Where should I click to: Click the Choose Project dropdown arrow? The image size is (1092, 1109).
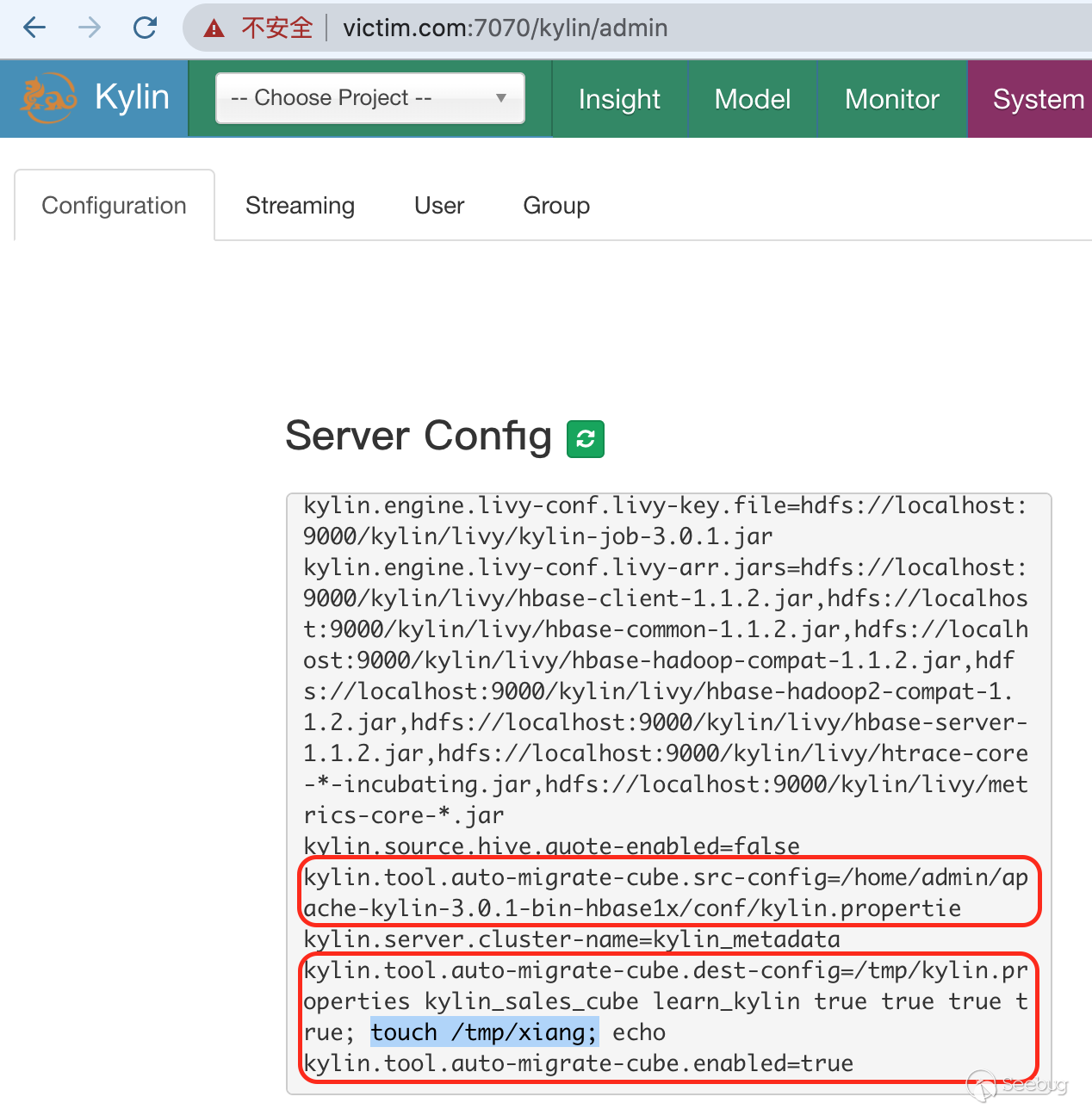click(x=501, y=98)
